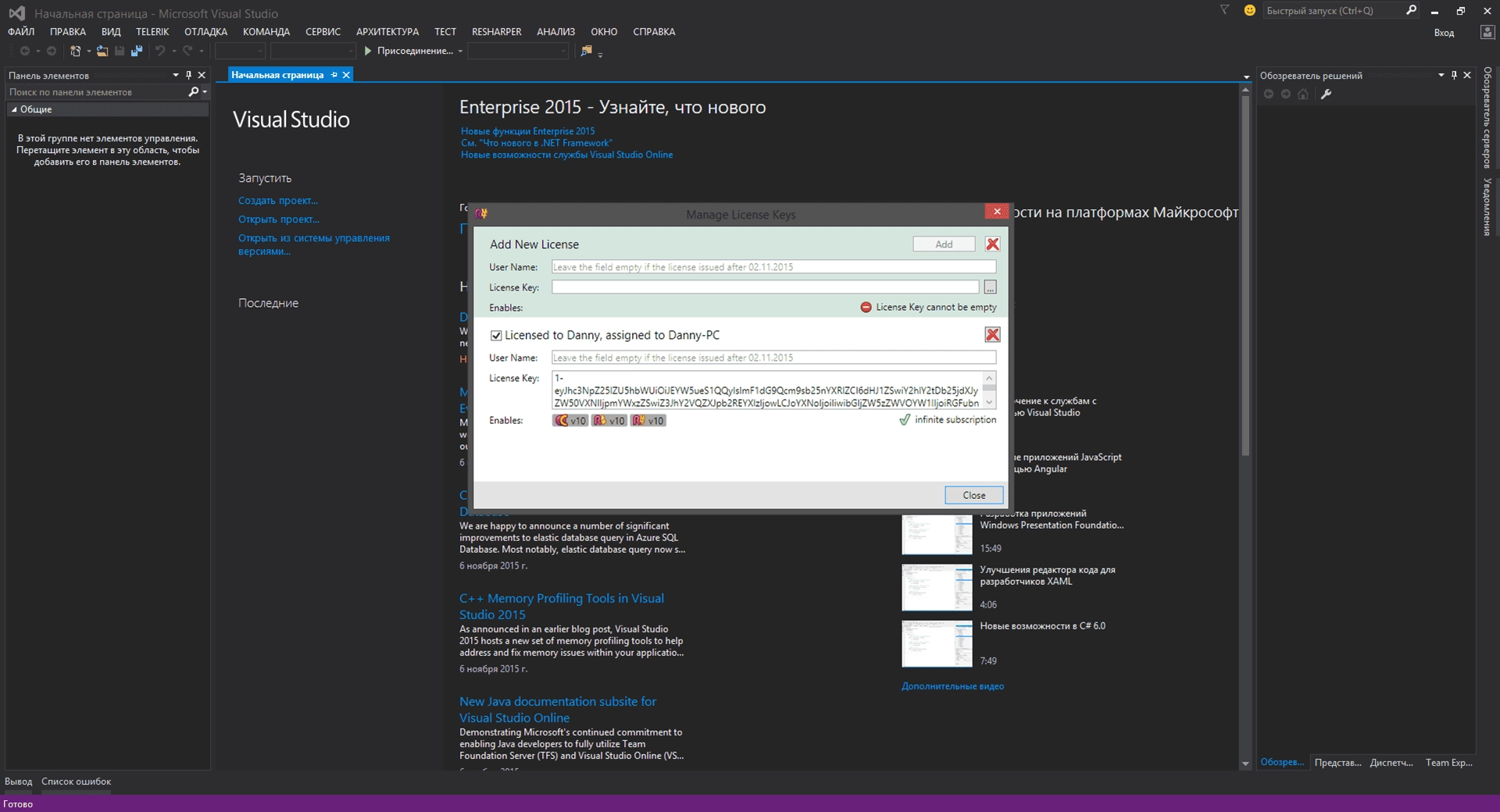Image resolution: width=1500 pixels, height=812 pixels.
Task: Pin the Обозреватель решений panel
Action: [x=1454, y=75]
